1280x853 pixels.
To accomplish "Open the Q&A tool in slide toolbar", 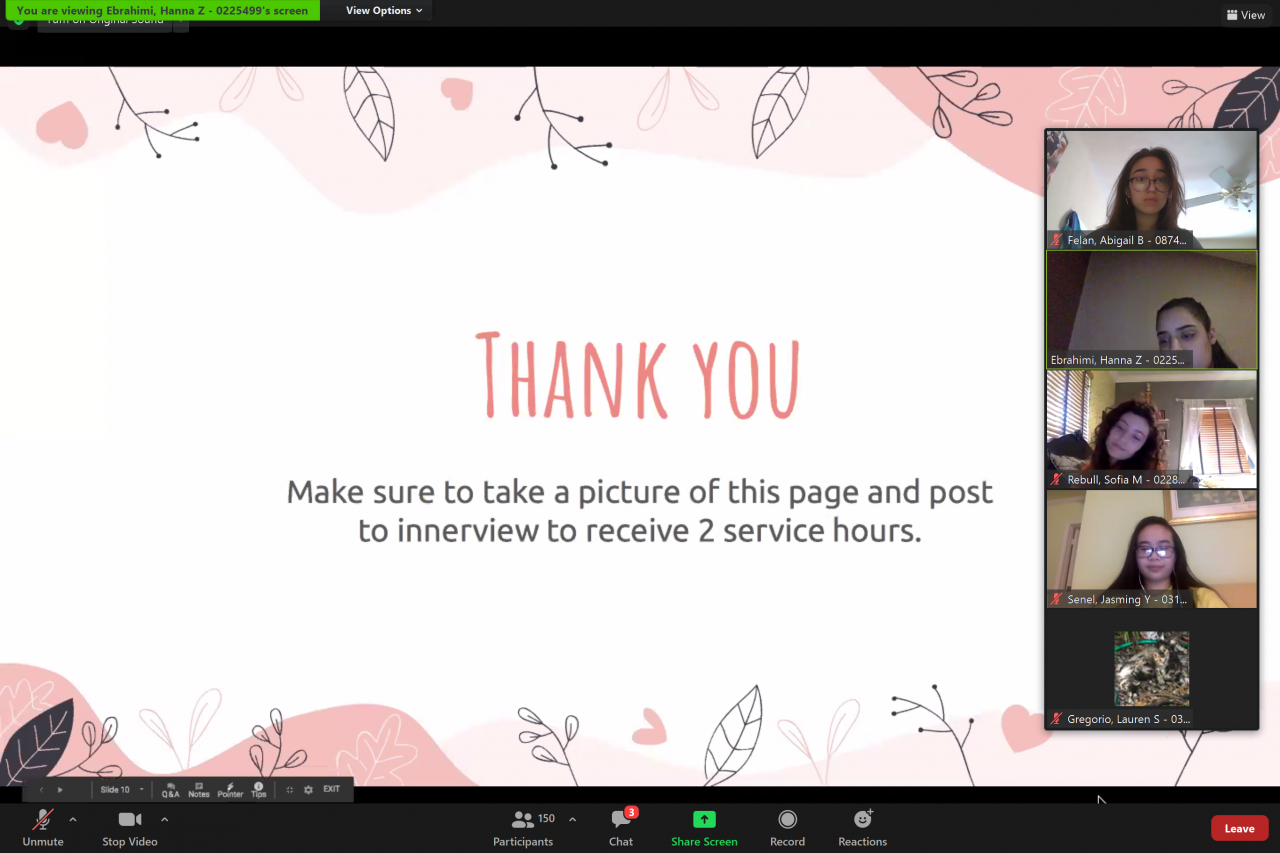I will coord(171,790).
